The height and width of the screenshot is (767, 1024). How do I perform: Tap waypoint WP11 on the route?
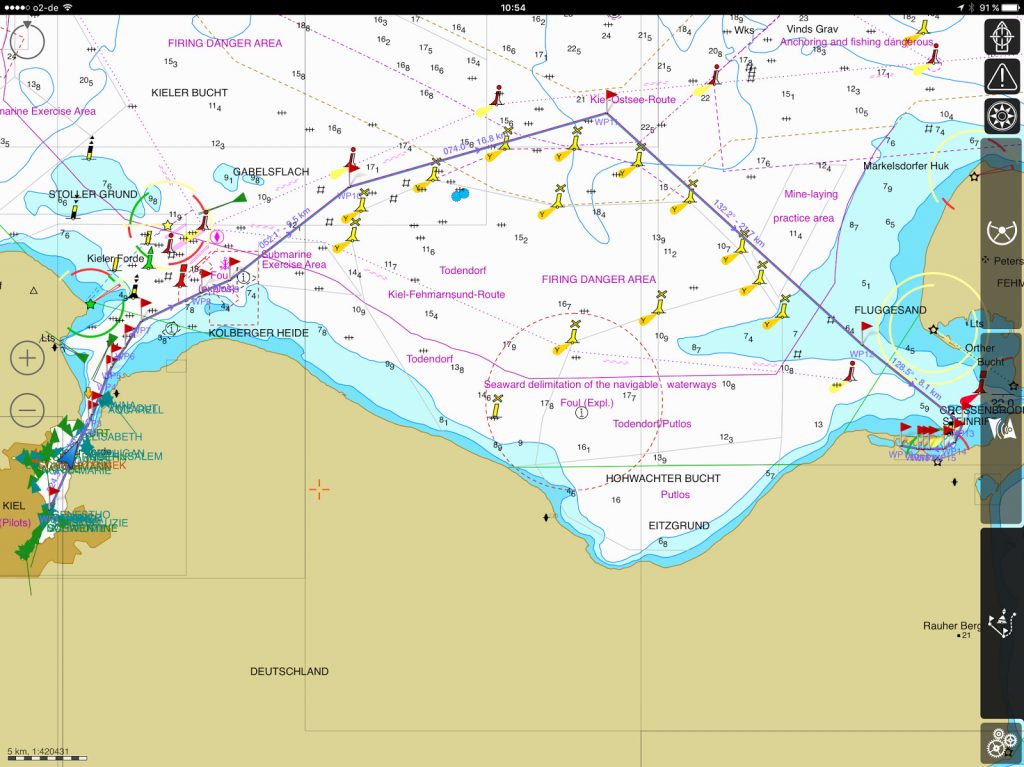tap(605, 121)
